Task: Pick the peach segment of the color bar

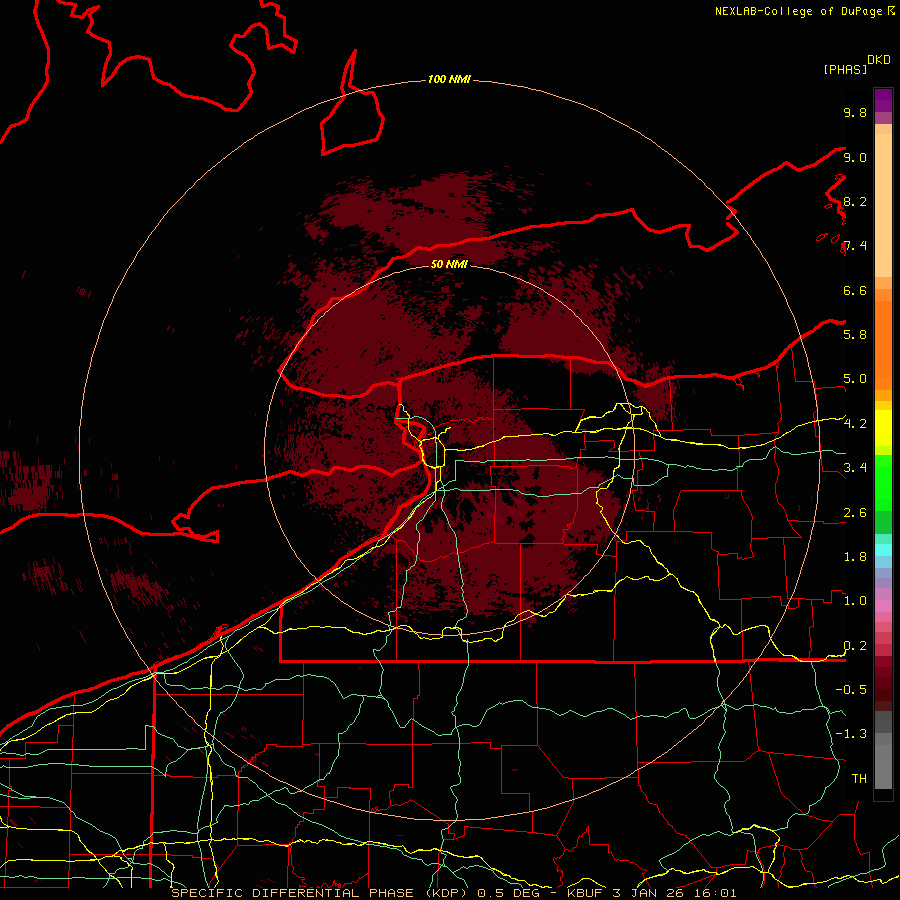Action: 883,205
